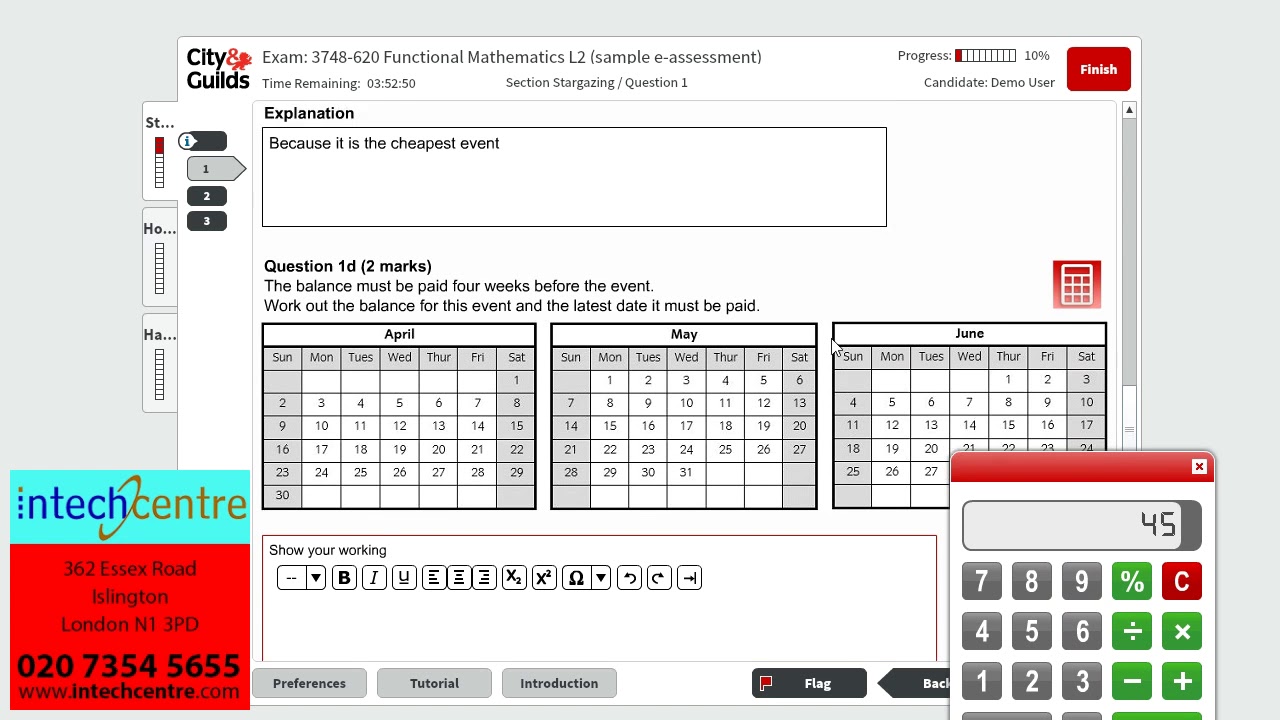Toggle Italic formatting in working box

click(x=374, y=578)
